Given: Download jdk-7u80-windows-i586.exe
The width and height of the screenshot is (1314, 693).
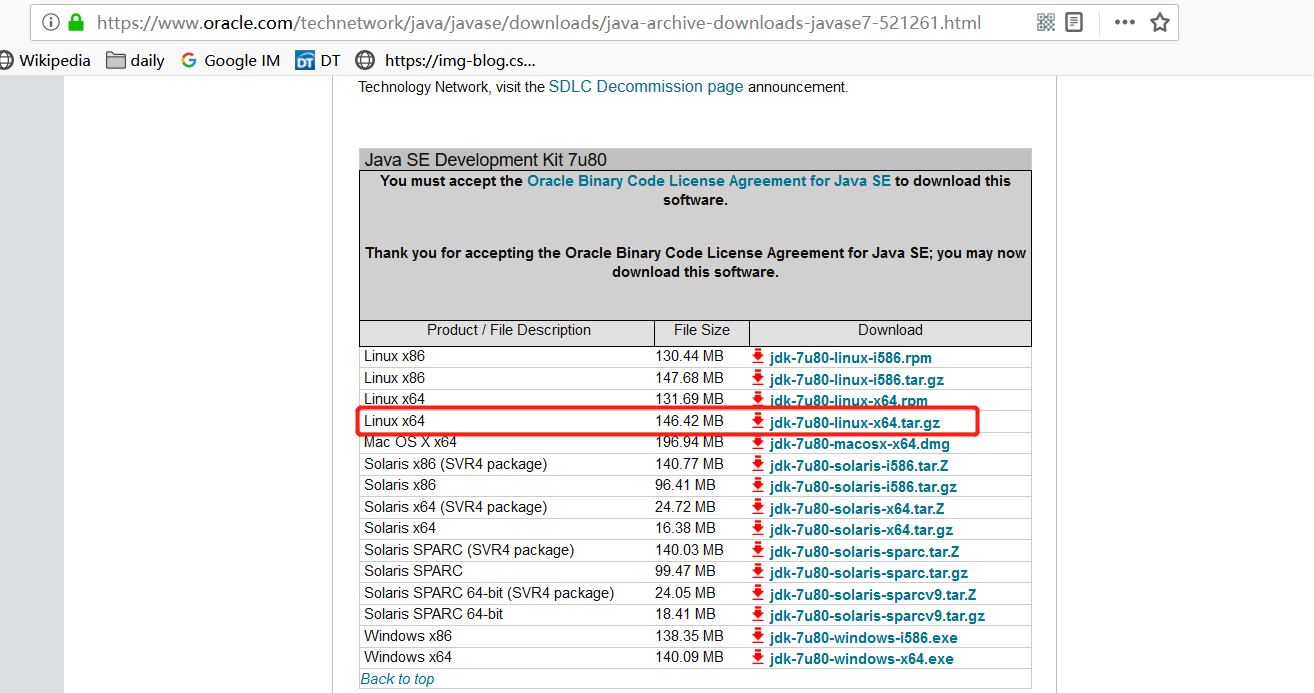Looking at the screenshot, I should pyautogui.click(x=864, y=638).
